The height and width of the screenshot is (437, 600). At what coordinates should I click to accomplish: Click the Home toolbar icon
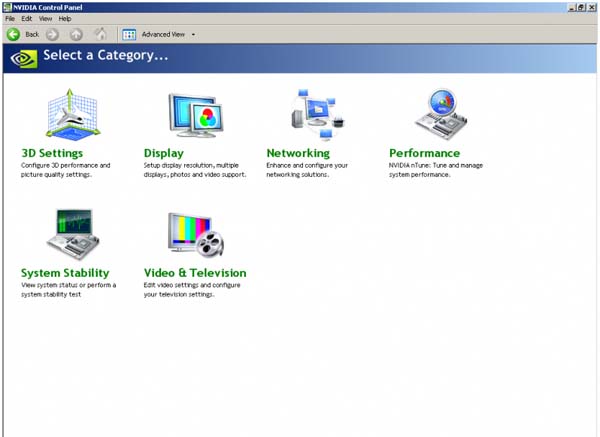[x=101, y=34]
